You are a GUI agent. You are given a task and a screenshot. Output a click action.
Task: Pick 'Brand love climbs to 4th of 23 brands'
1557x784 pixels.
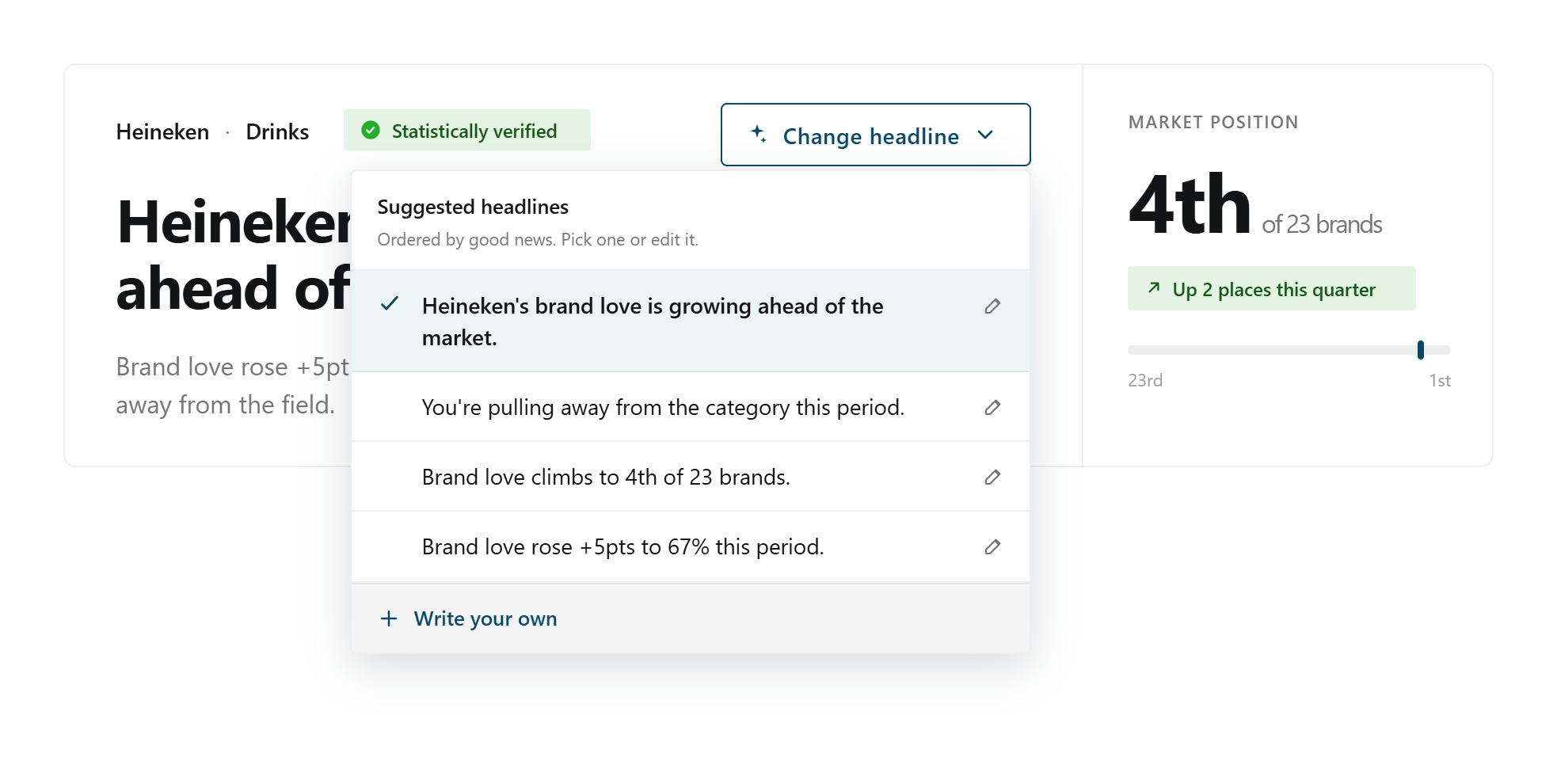691,477
